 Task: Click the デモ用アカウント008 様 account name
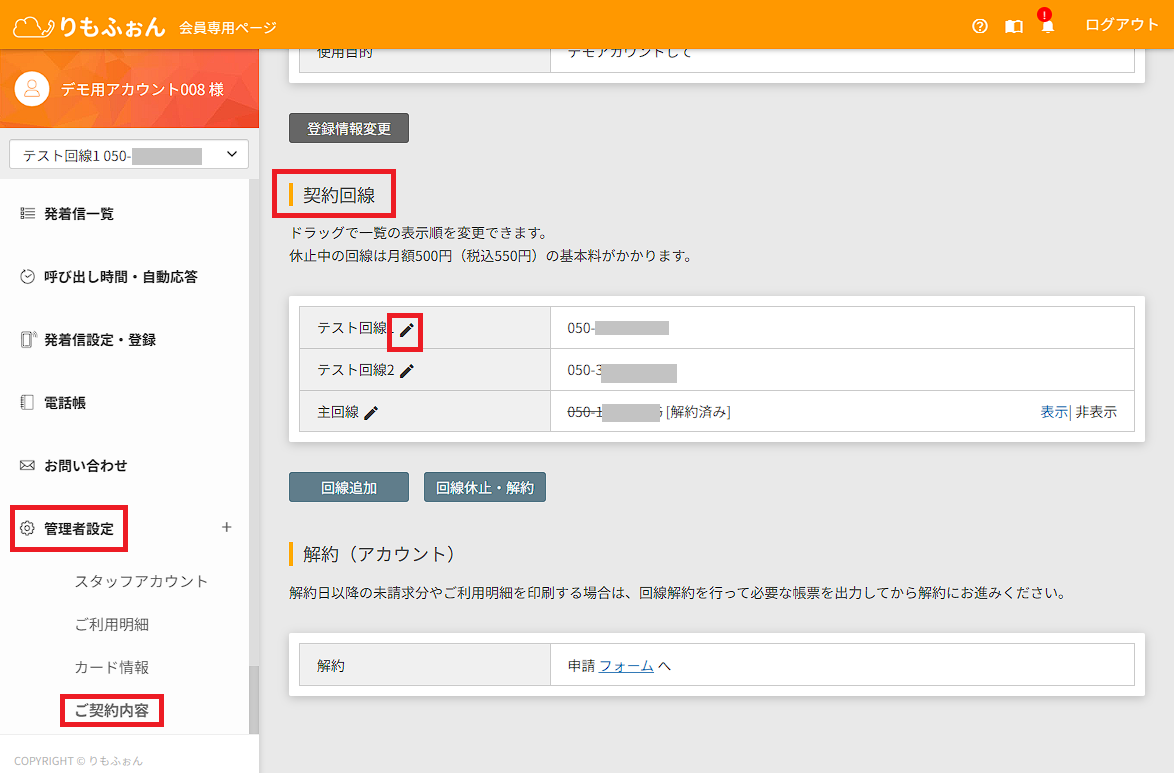point(142,90)
